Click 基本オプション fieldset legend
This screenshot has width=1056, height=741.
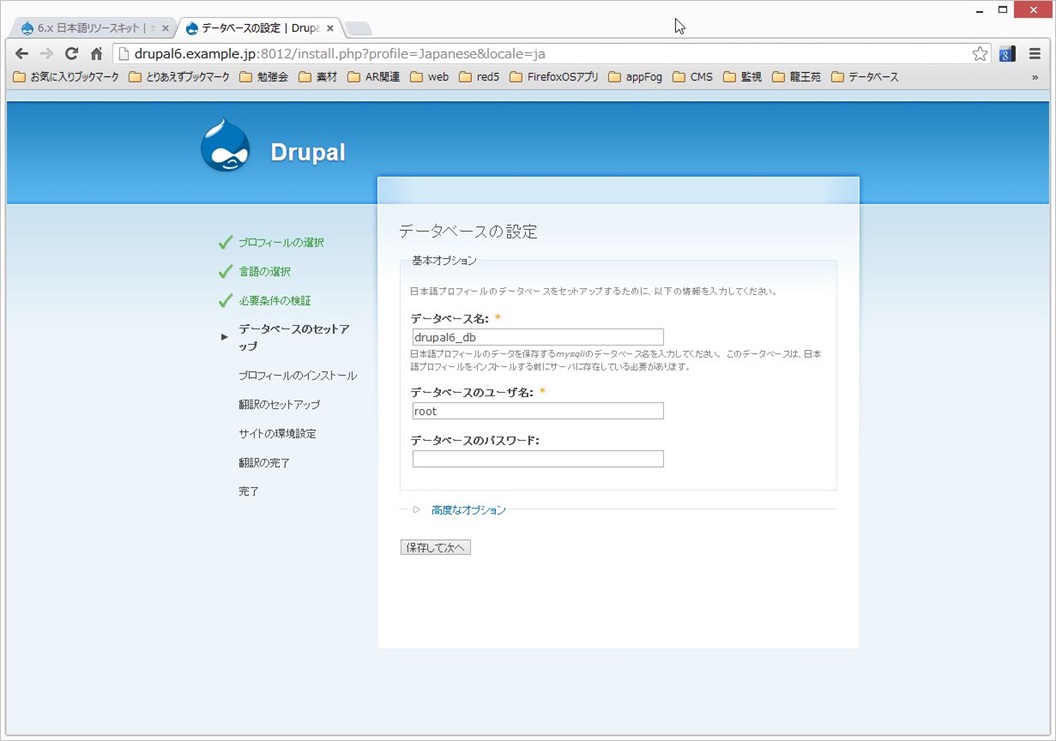pos(444,261)
